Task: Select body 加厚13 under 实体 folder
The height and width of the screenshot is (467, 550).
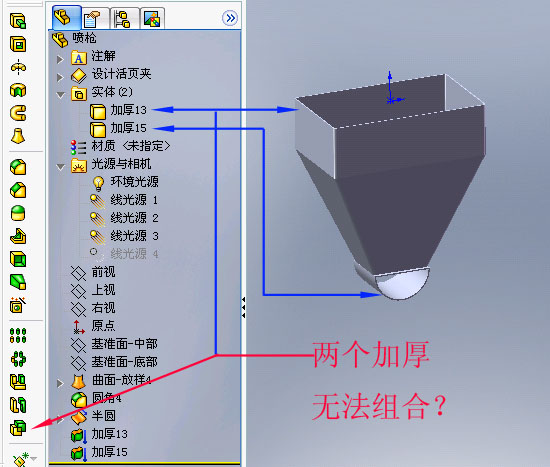Action: click(x=118, y=111)
